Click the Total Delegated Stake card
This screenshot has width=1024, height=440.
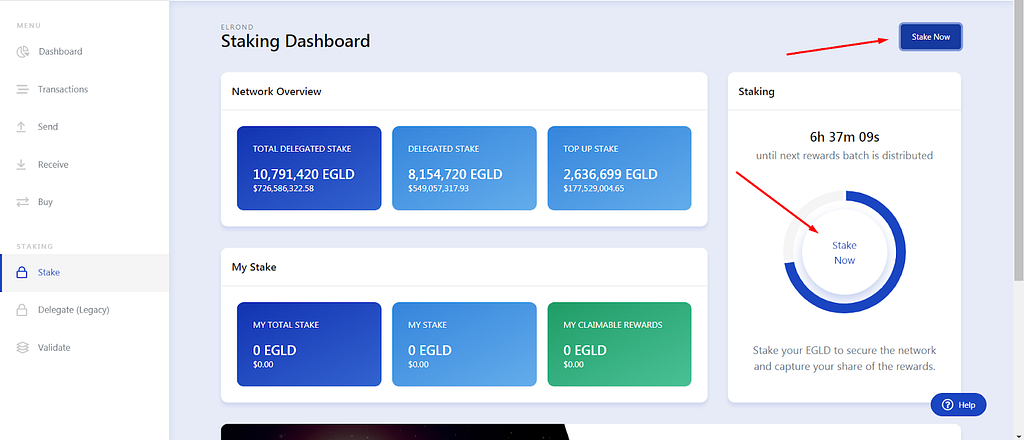309,168
